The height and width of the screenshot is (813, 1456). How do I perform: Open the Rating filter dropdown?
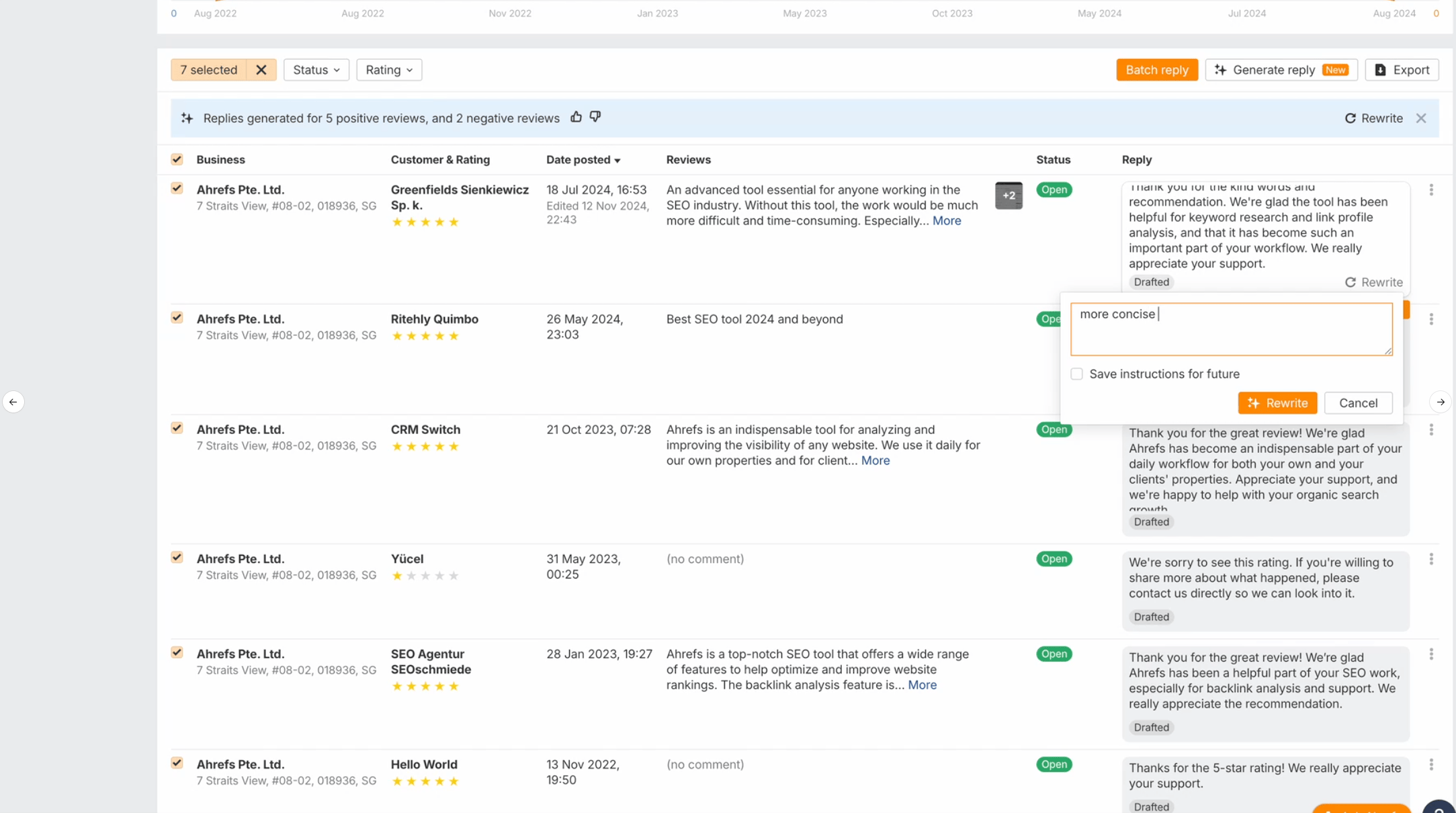point(389,70)
